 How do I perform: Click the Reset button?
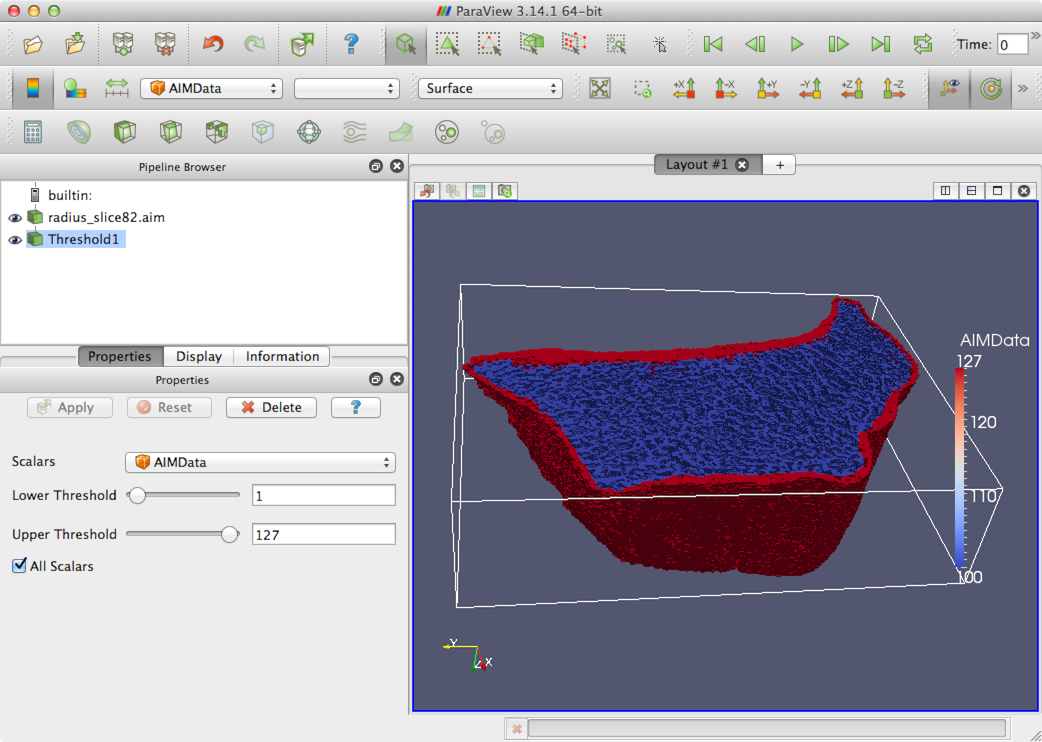coord(169,407)
